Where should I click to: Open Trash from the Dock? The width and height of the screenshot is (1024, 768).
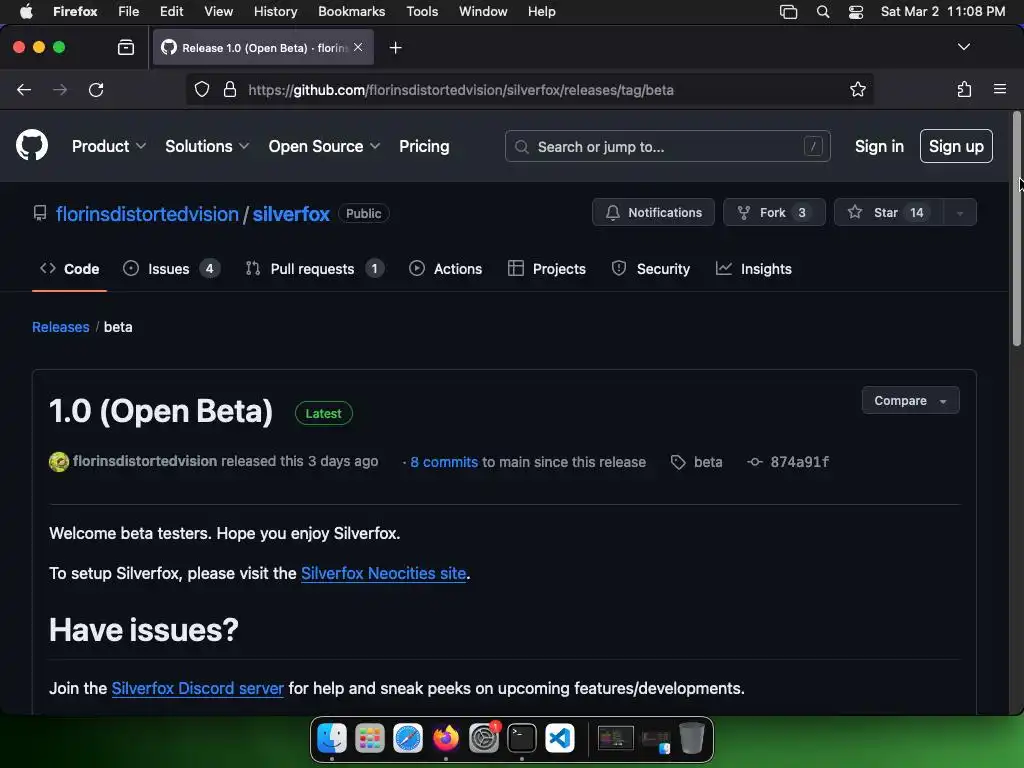[x=692, y=738]
